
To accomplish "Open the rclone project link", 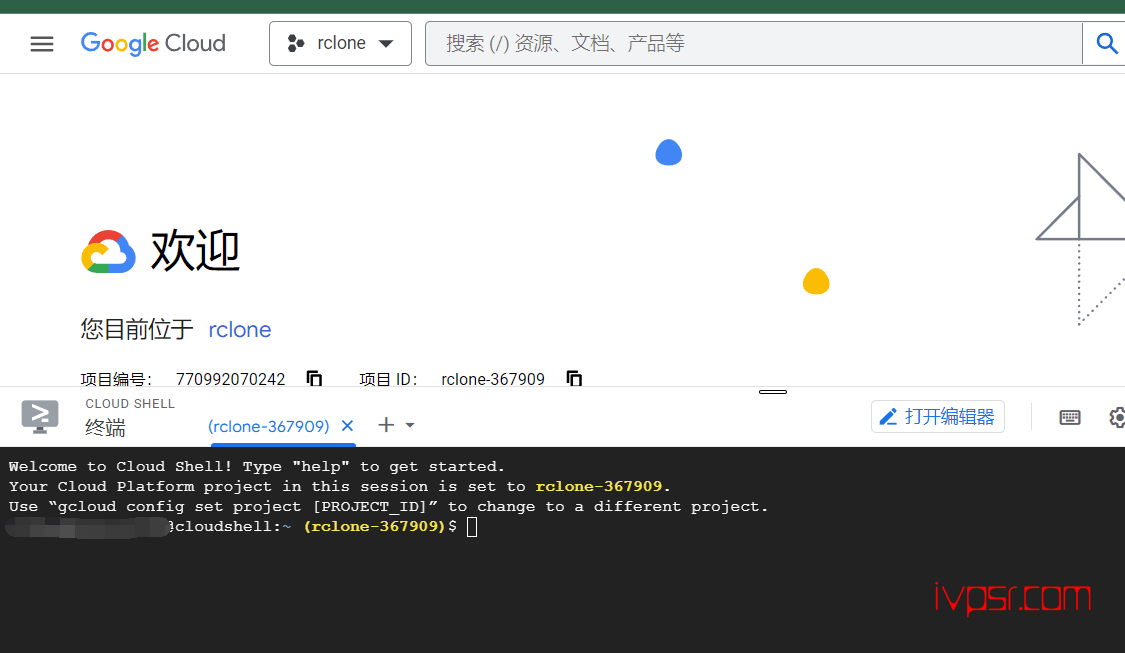I will [240, 329].
